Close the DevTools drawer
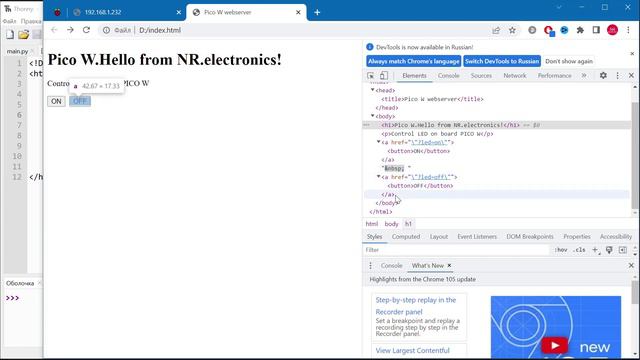Viewport: 640px width, 360px height. (x=631, y=265)
